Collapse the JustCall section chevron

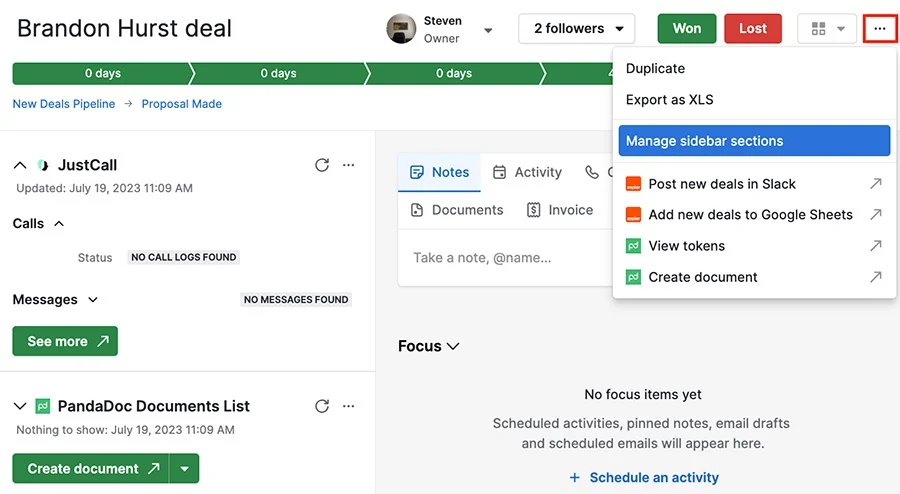click(20, 165)
